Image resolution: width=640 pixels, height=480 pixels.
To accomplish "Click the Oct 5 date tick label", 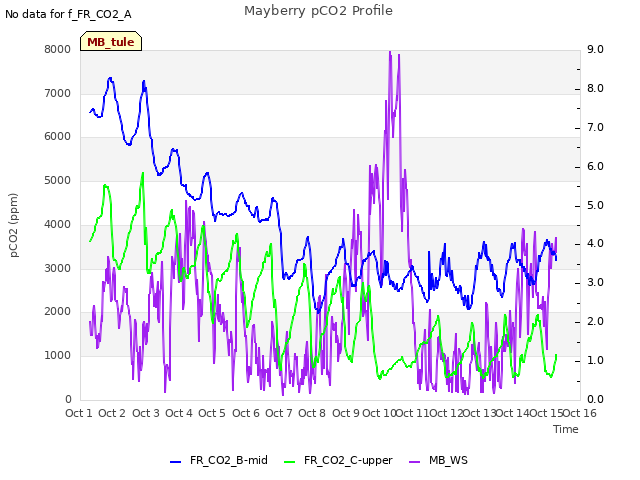I will pyautogui.click(x=212, y=413).
